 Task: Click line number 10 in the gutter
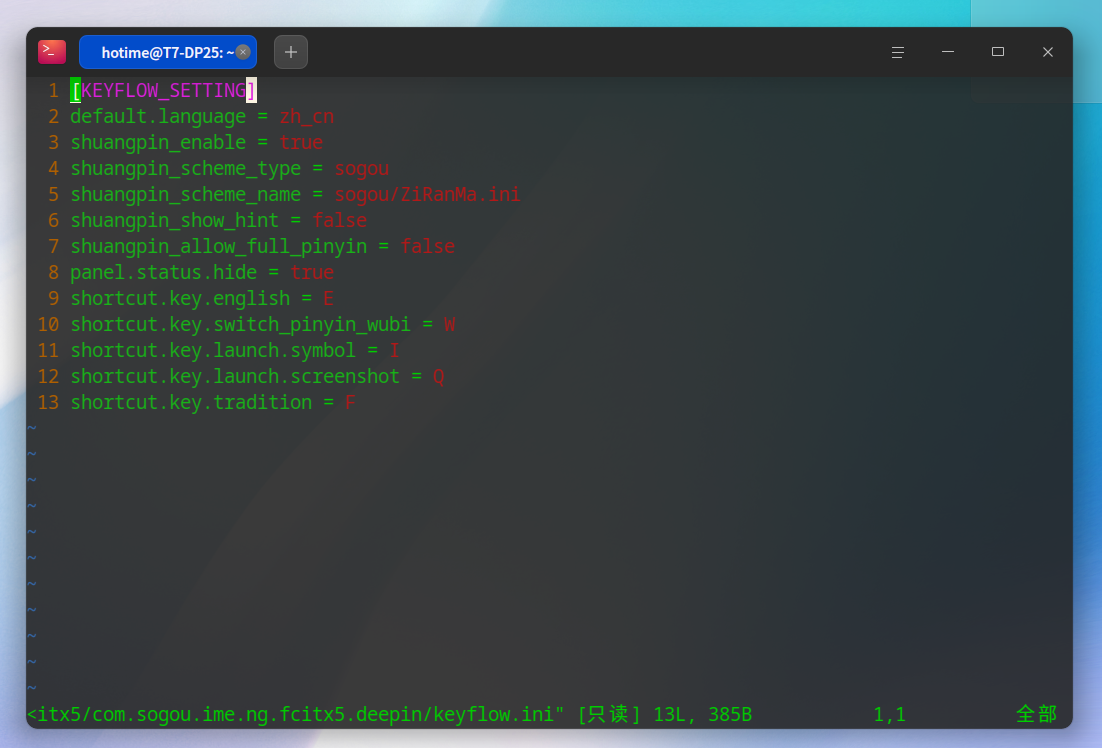coord(48,325)
